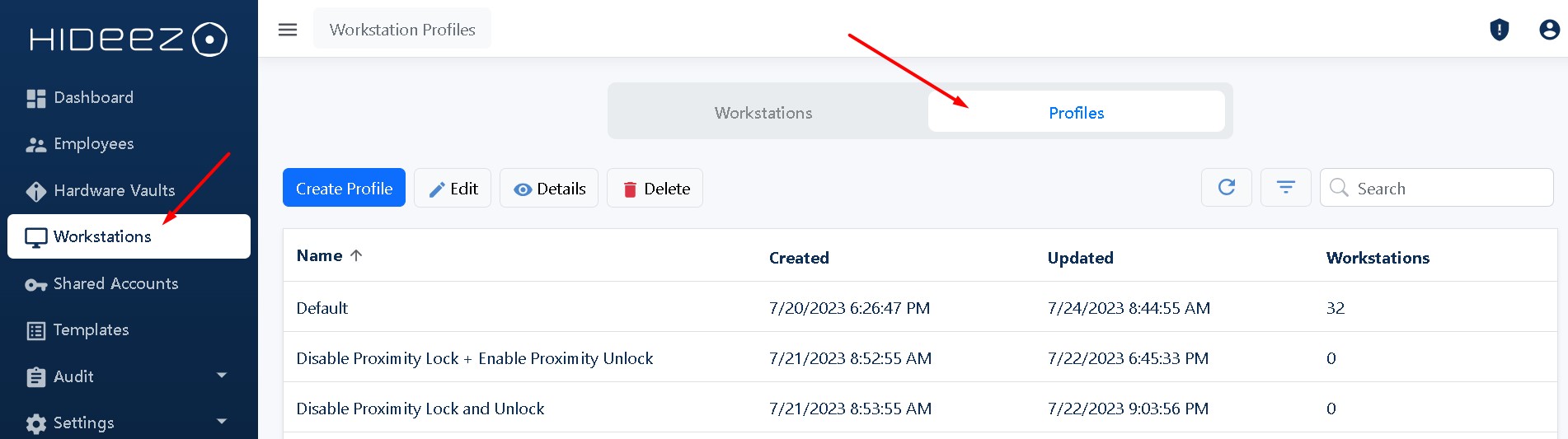The image size is (1568, 439).
Task: Sort table by Name column header
Action: click(320, 256)
